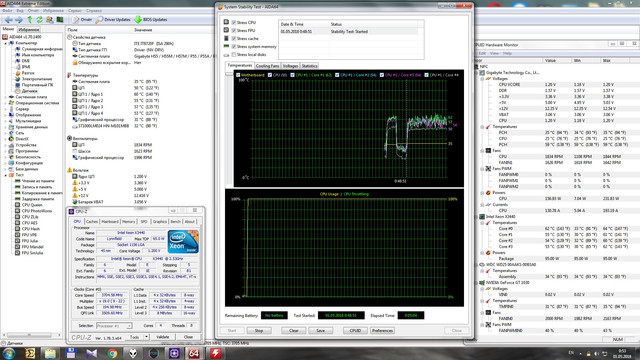Click the CPUID button
The image size is (640, 360).
click(x=356, y=331)
